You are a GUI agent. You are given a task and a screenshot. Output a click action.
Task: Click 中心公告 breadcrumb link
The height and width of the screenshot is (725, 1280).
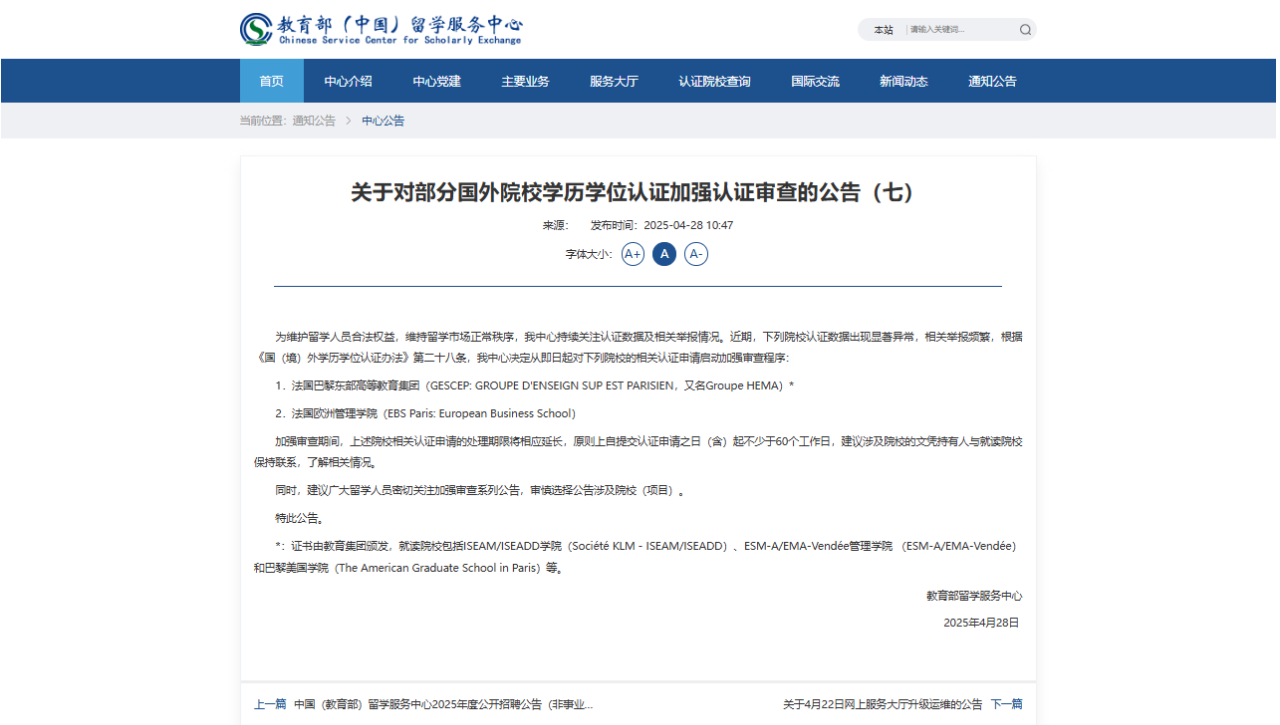[x=383, y=121]
